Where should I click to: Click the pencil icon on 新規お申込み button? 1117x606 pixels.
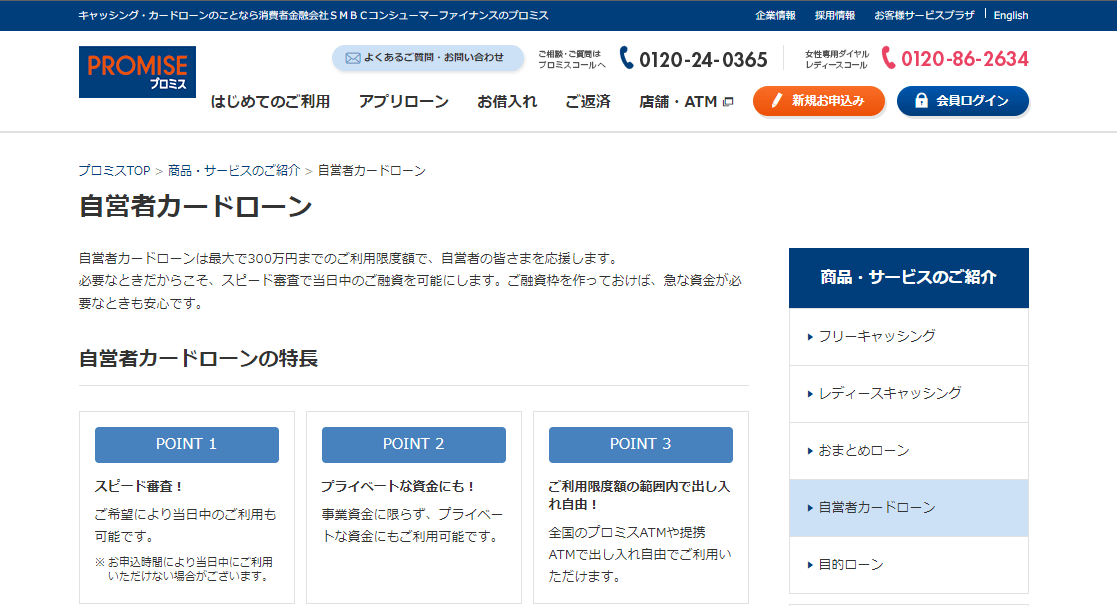click(777, 100)
